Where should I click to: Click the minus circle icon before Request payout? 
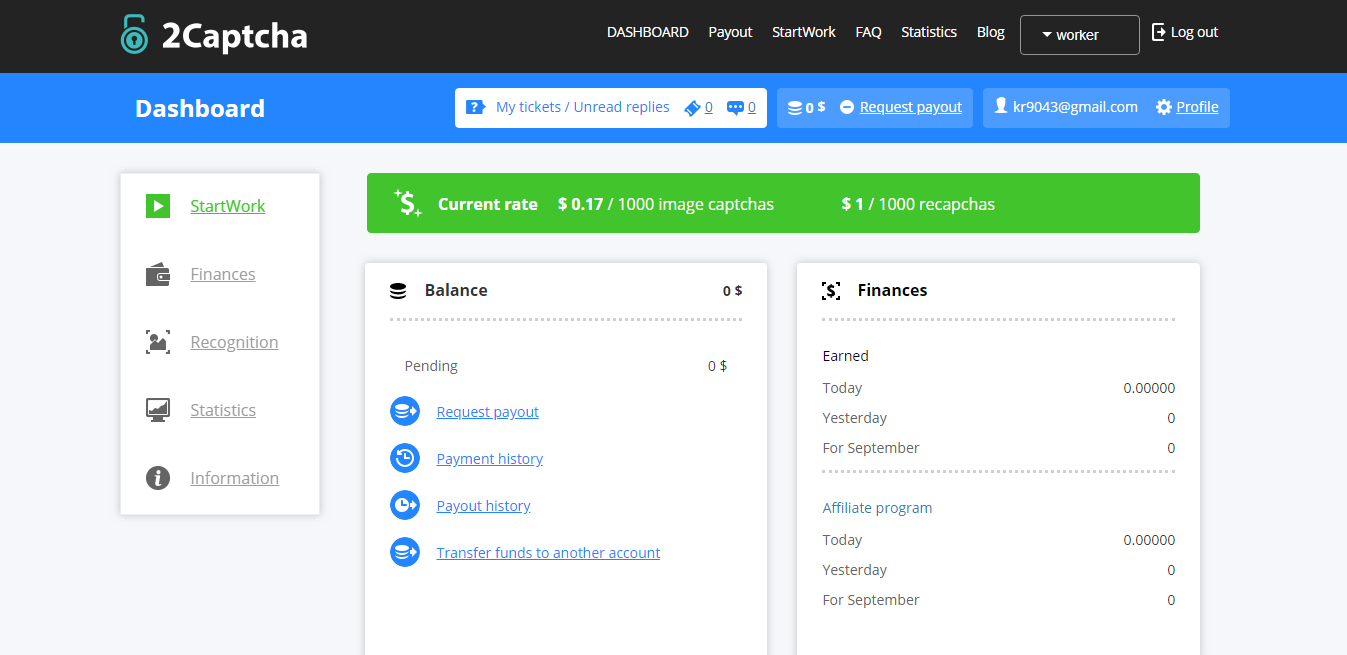click(x=847, y=107)
